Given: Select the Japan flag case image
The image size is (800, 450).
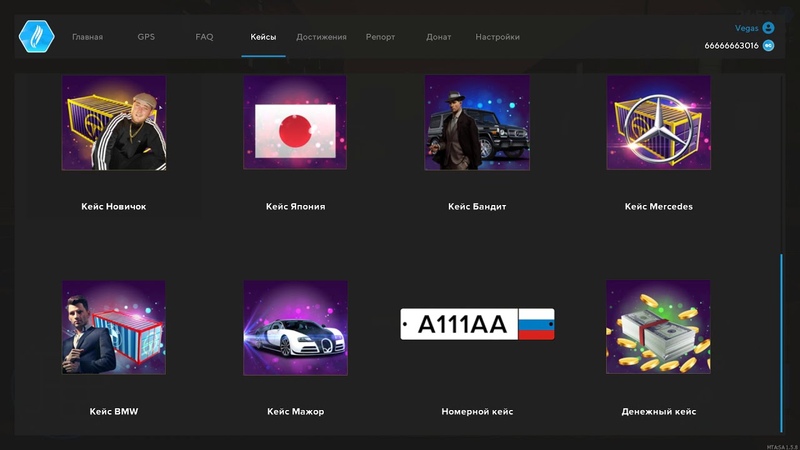Looking at the screenshot, I should (295, 122).
